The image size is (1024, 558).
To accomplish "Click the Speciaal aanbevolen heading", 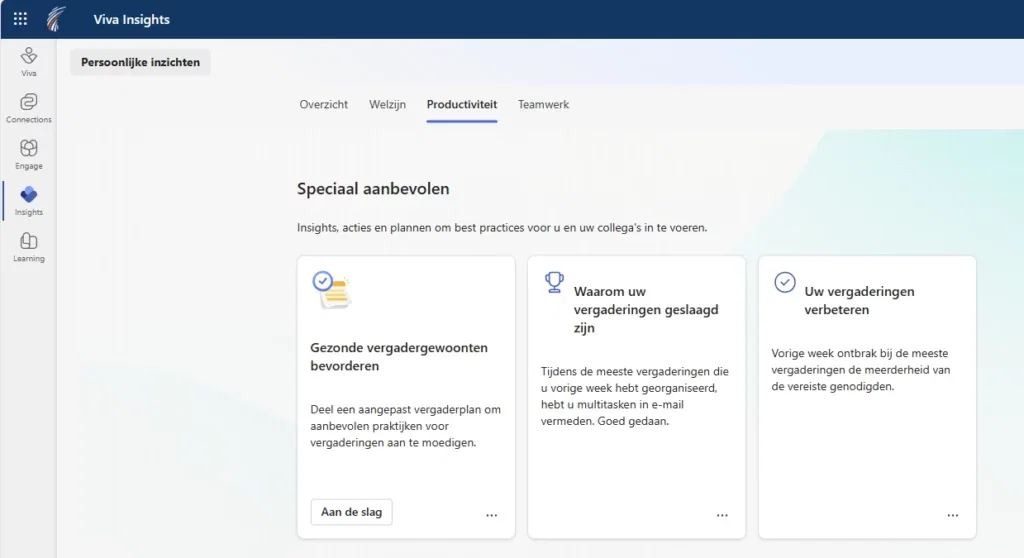I will [x=373, y=189].
